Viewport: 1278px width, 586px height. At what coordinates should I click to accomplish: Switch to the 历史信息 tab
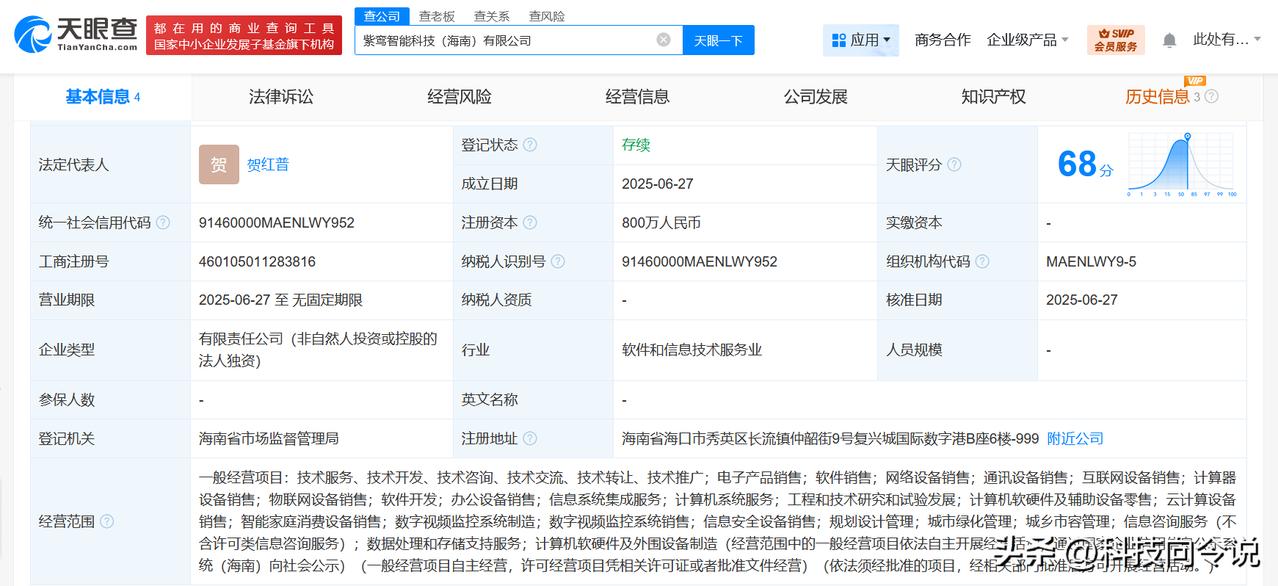coord(1157,97)
